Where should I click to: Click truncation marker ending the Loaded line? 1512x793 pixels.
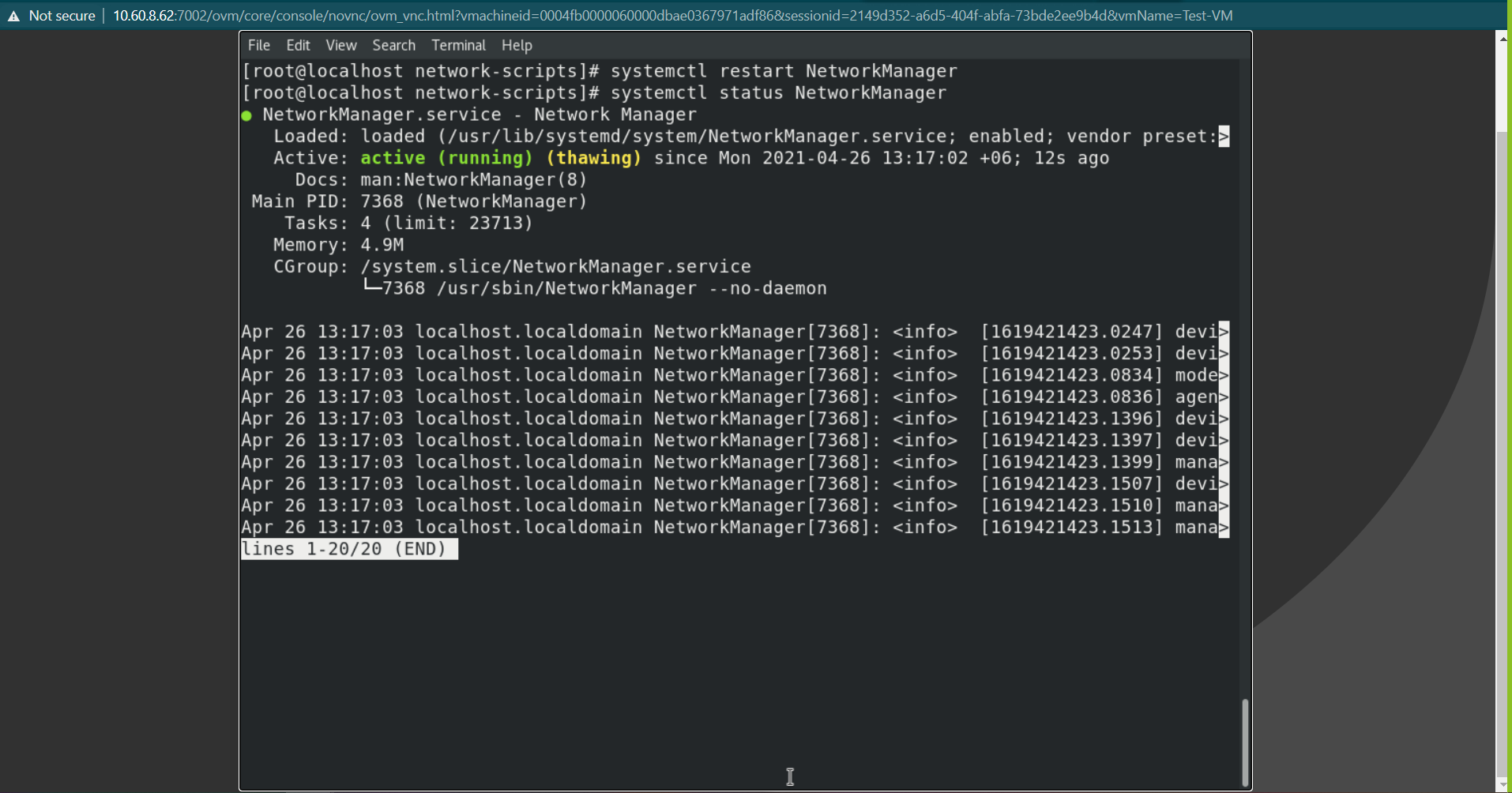[x=1224, y=137]
